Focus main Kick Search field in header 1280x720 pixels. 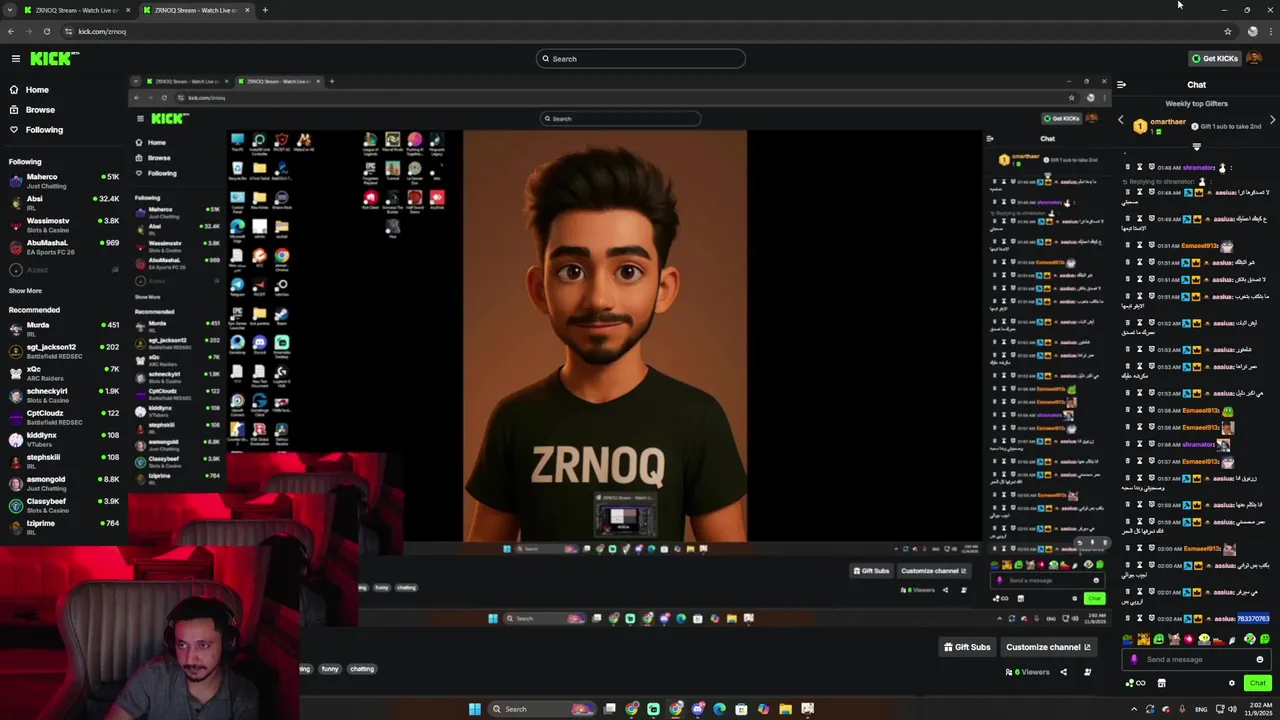[640, 59]
